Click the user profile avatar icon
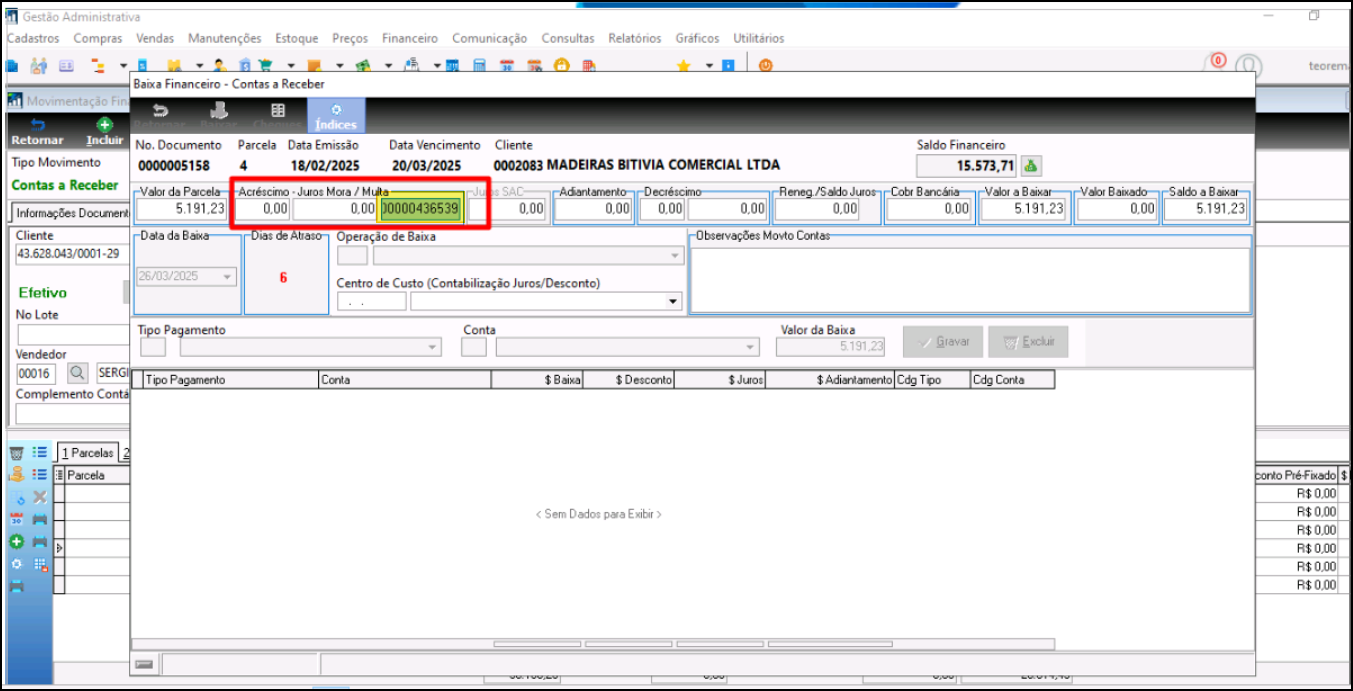 pos(1246,66)
